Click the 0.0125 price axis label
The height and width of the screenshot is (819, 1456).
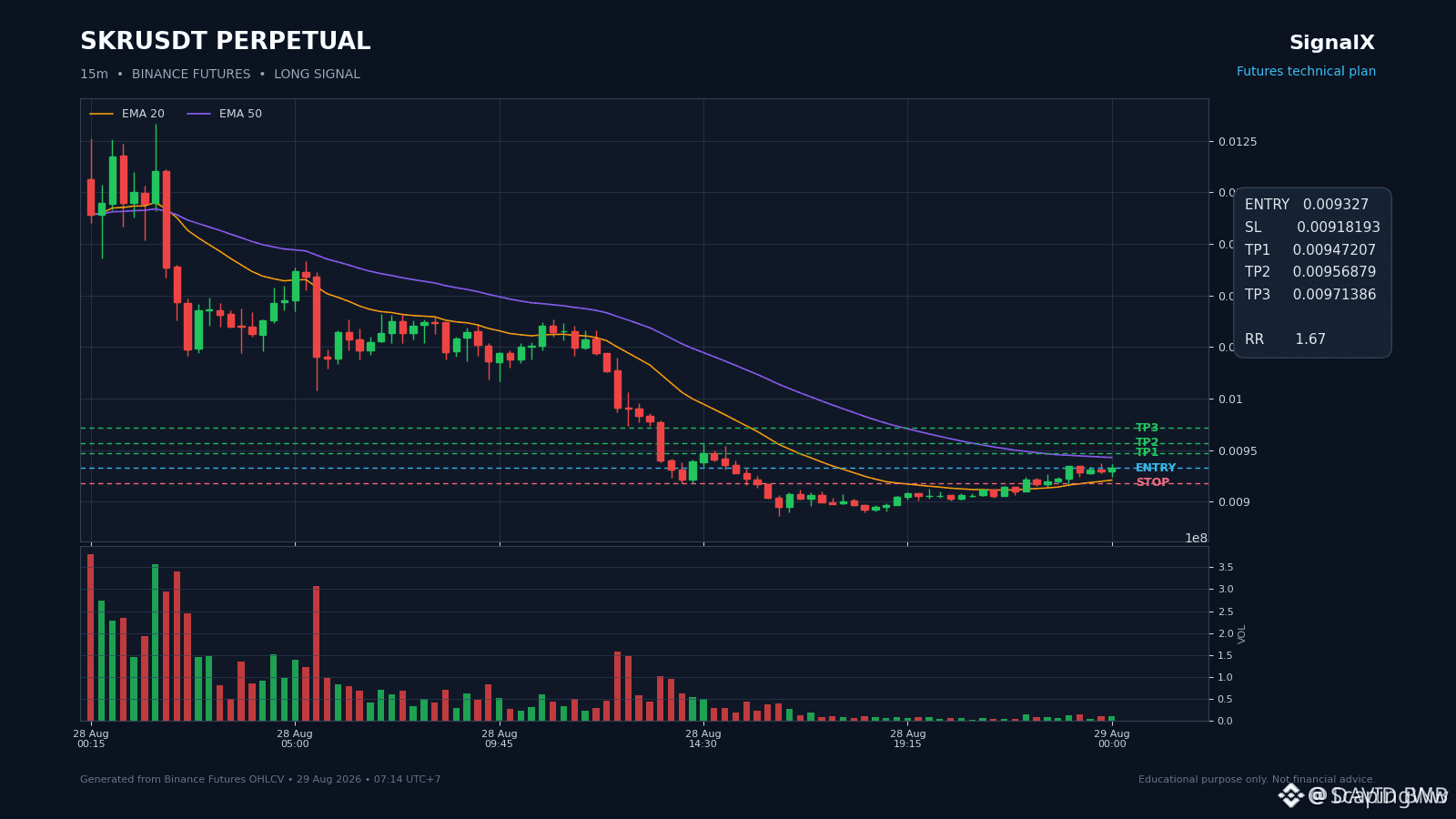pyautogui.click(x=1238, y=142)
